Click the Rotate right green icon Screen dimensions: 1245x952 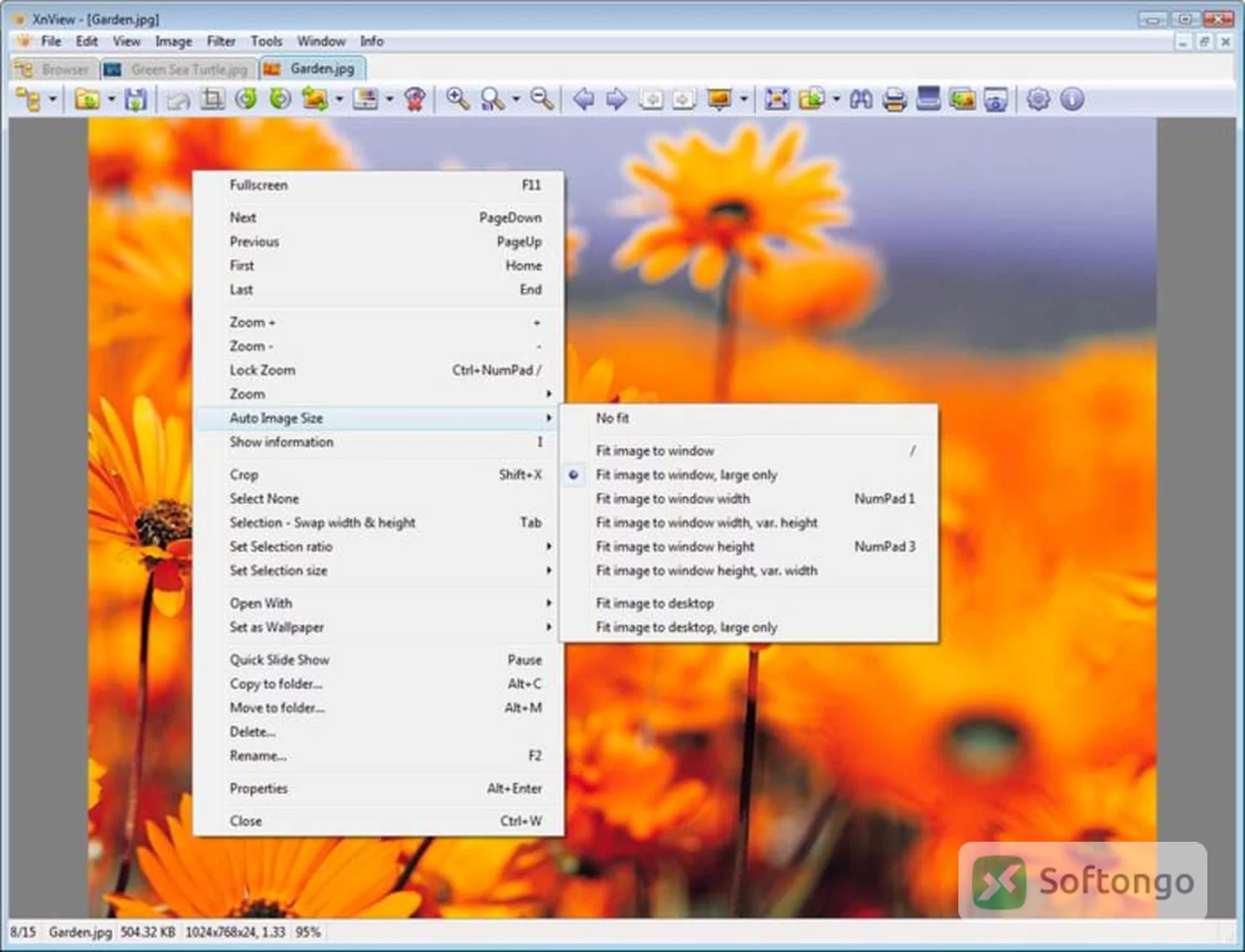[280, 99]
